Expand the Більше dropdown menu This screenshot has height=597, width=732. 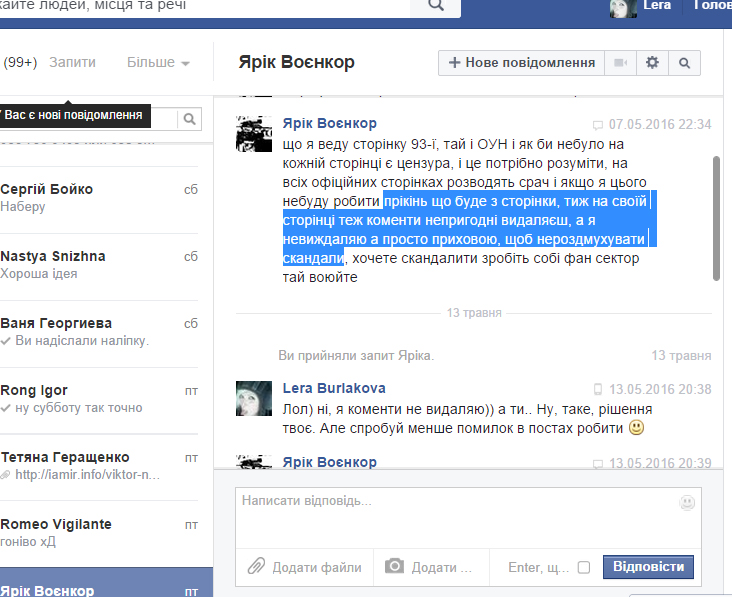[158, 62]
